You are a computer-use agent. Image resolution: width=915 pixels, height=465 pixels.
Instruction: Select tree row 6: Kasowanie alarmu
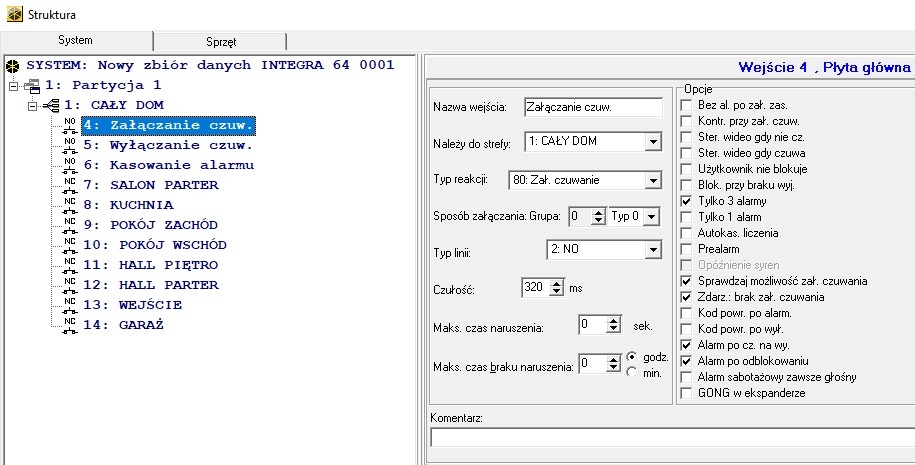pyautogui.click(x=169, y=165)
